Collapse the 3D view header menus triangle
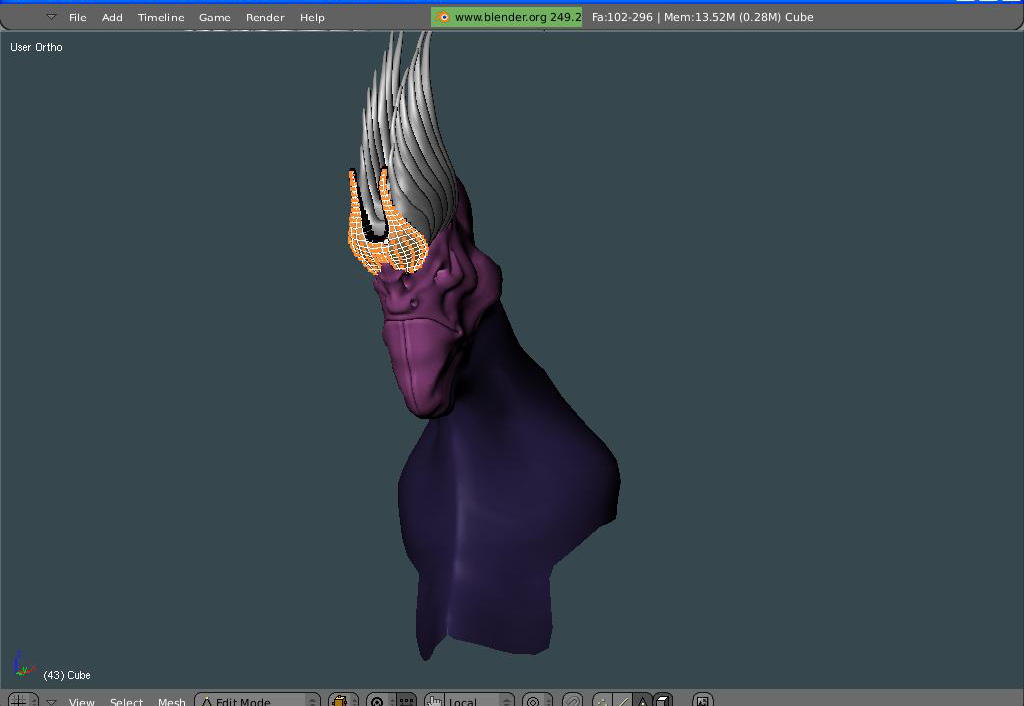 [x=51, y=701]
